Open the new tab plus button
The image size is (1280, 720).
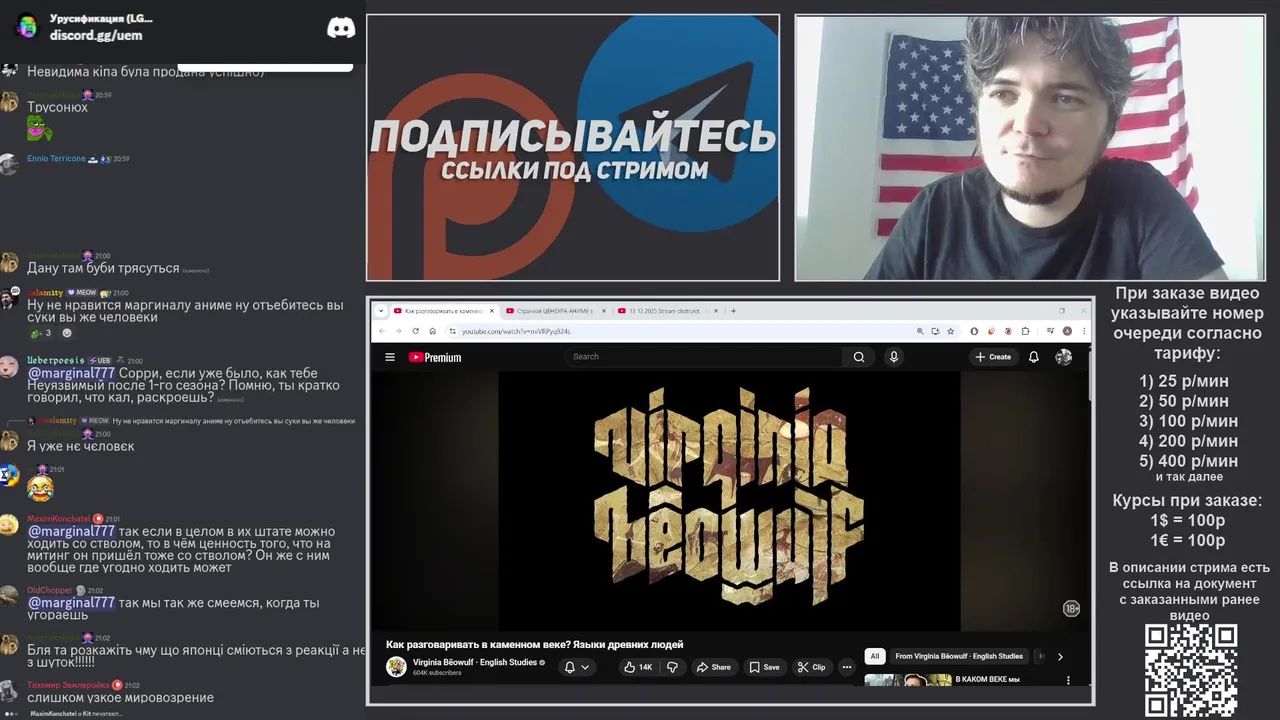tap(733, 311)
